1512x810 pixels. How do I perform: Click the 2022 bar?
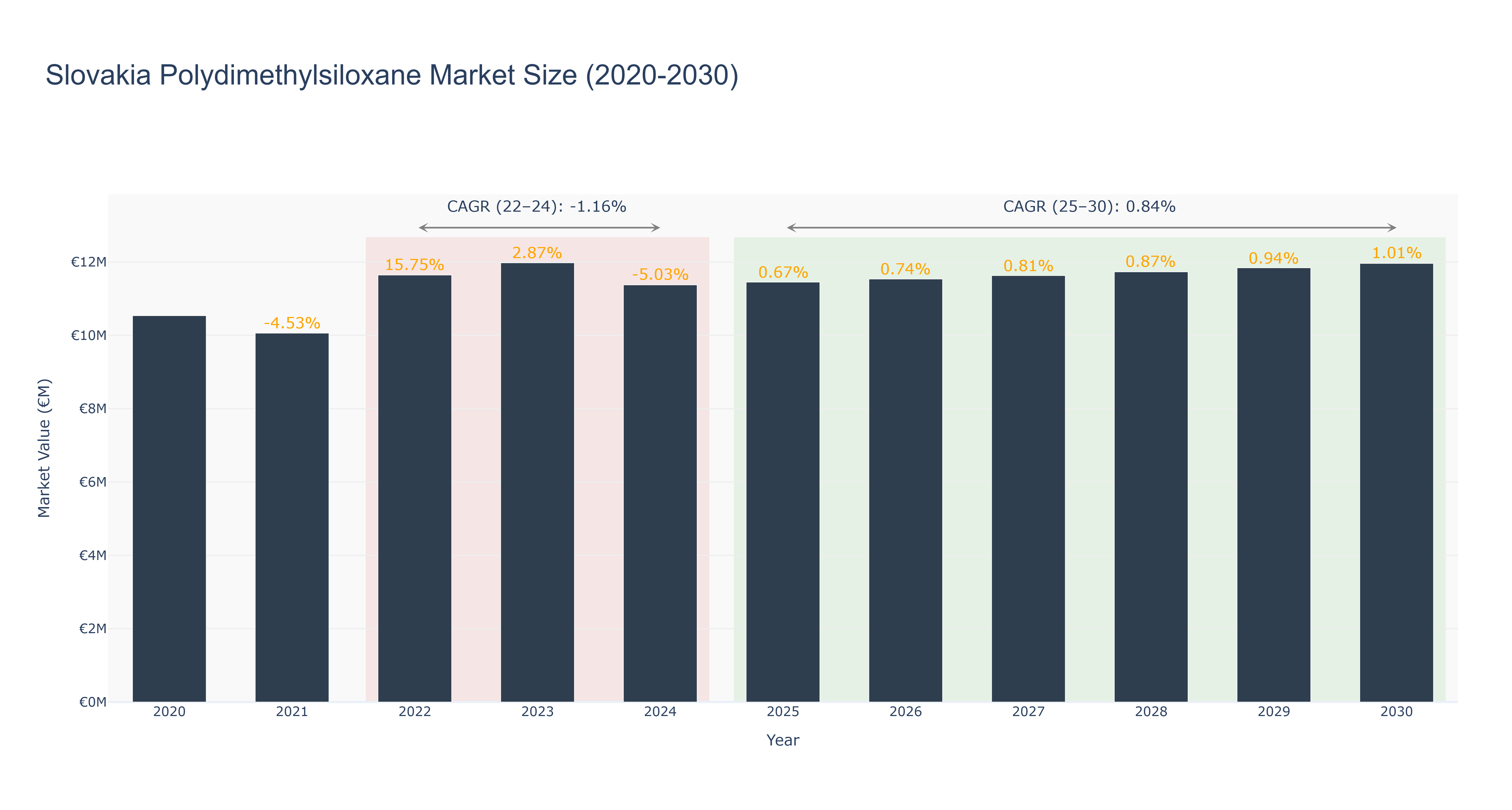414,489
